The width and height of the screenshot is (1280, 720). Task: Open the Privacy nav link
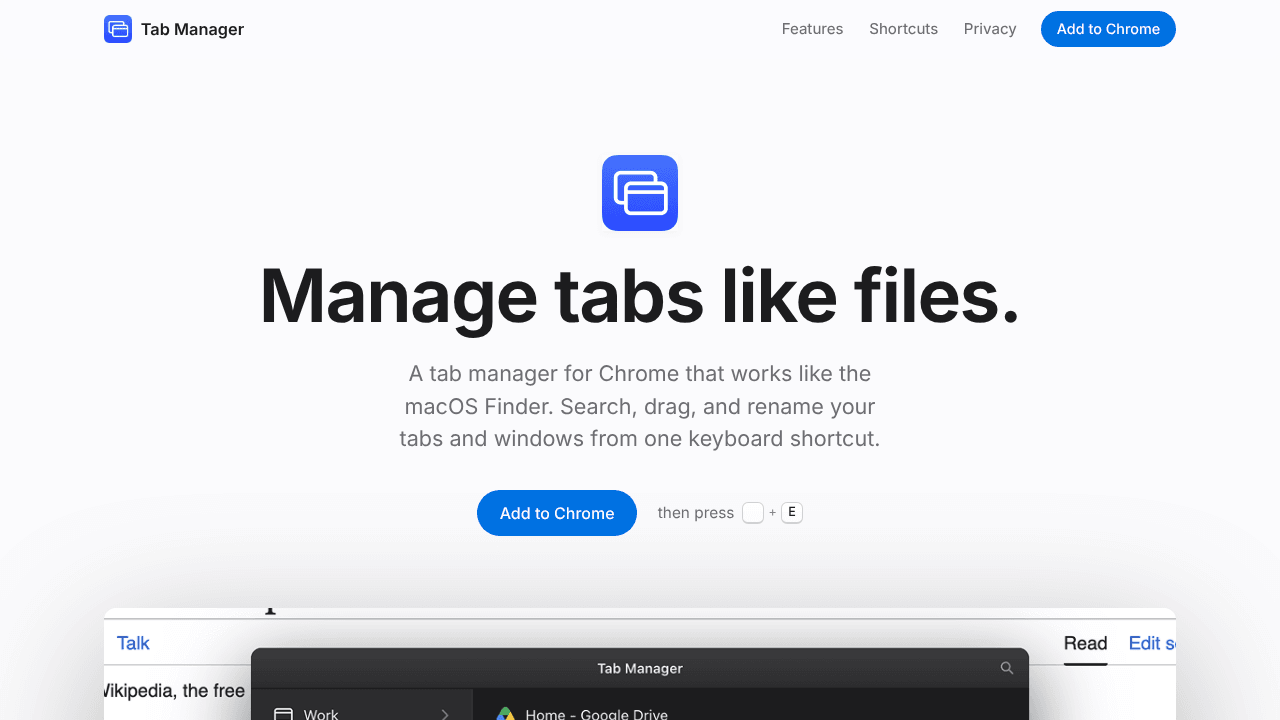(990, 29)
